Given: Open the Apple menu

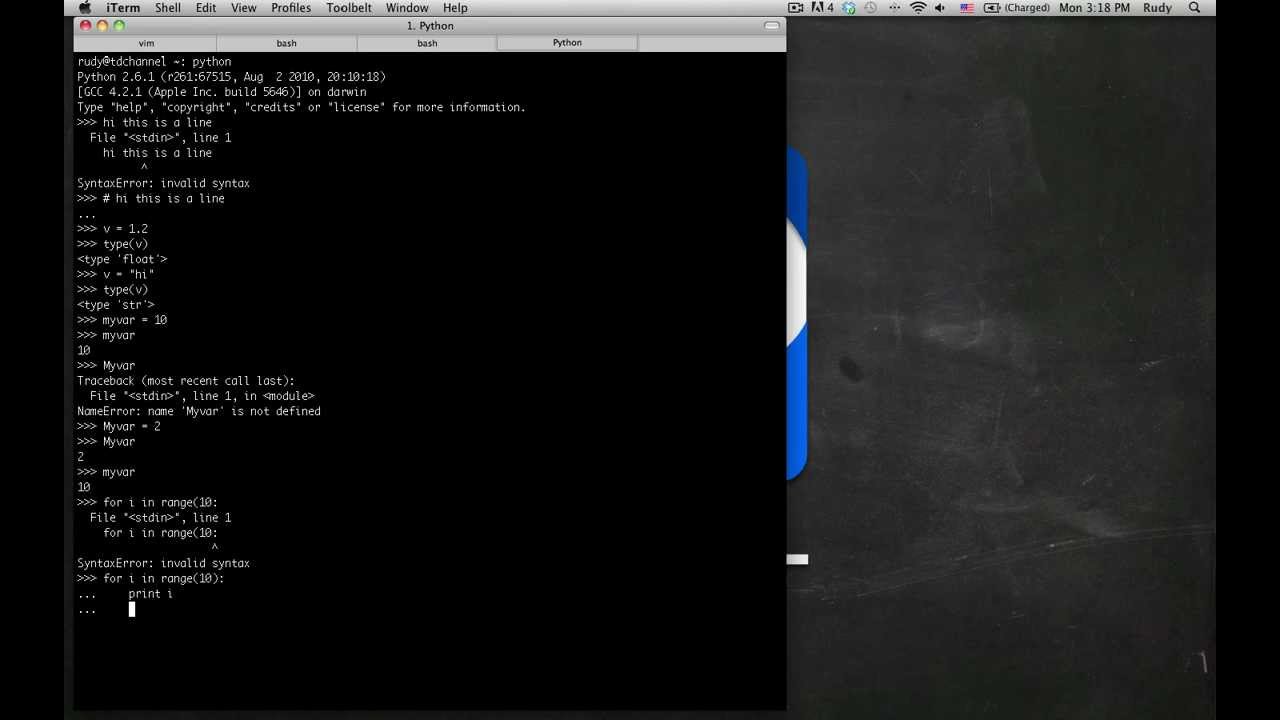Looking at the screenshot, I should [85, 8].
